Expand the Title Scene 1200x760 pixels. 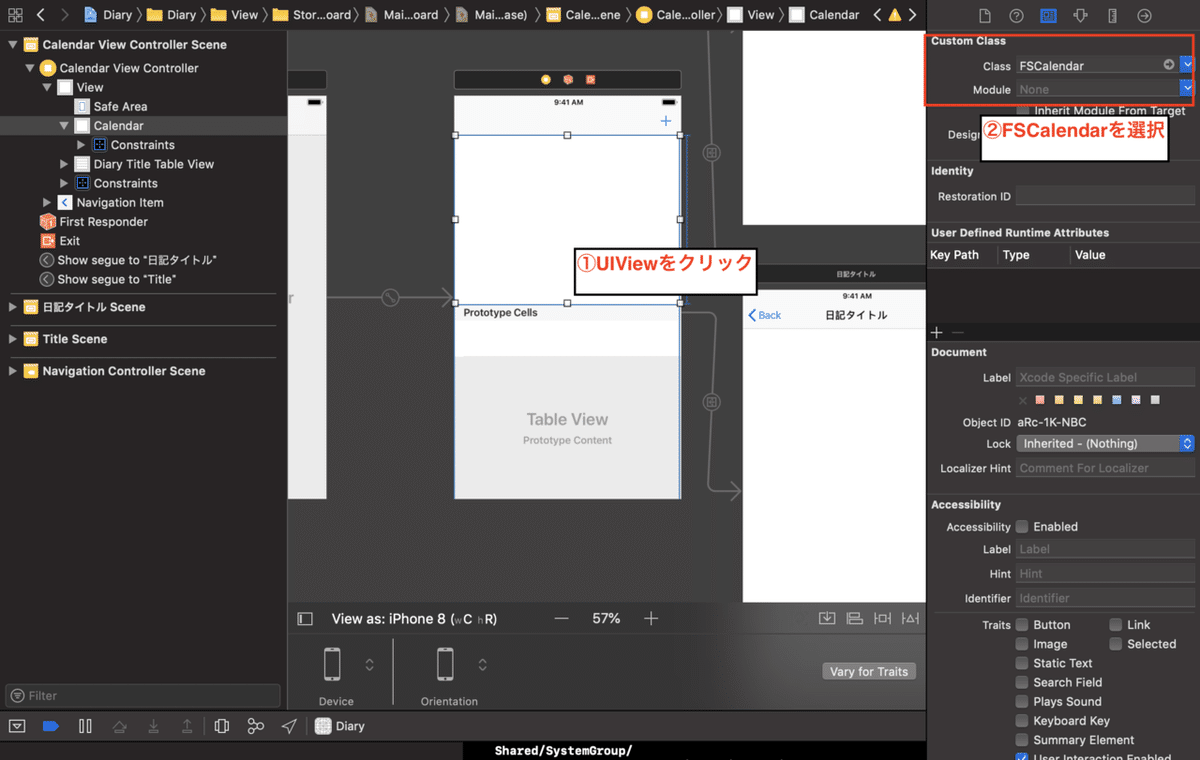coord(13,339)
